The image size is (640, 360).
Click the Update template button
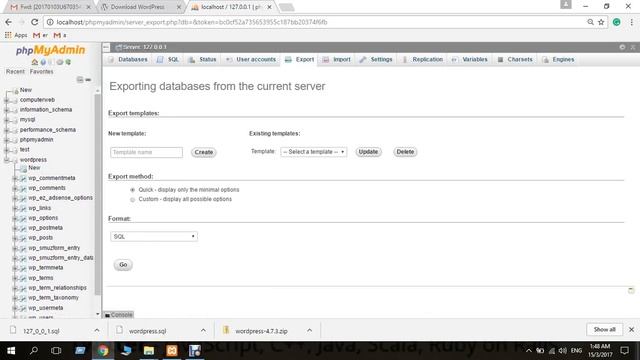[x=368, y=152]
